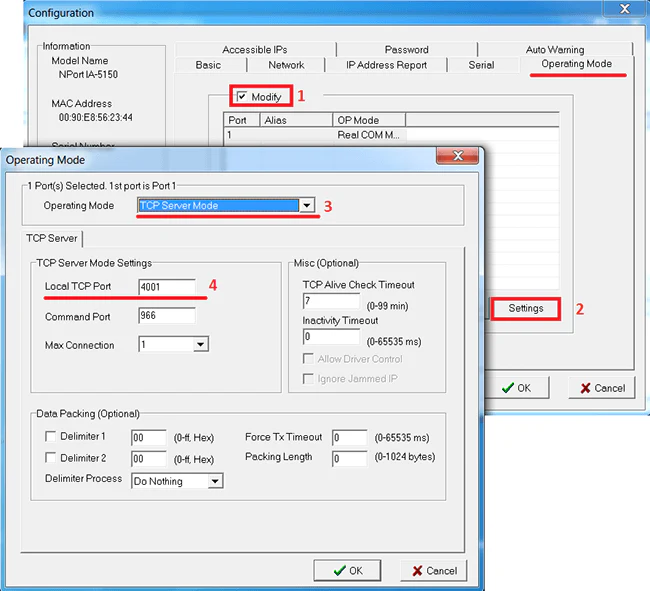This screenshot has width=650, height=591.
Task: Click the Delimiter 1 hex value field
Action: pyautogui.click(x=149, y=438)
